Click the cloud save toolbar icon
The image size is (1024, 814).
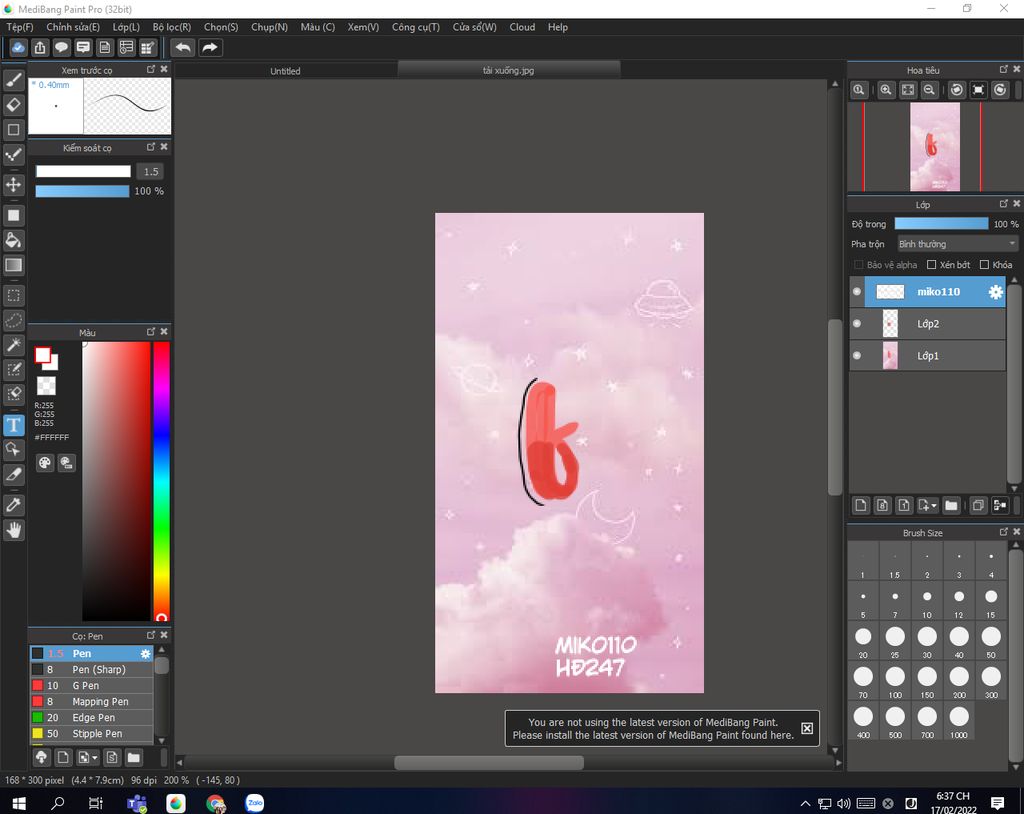pyautogui.click(x=18, y=48)
